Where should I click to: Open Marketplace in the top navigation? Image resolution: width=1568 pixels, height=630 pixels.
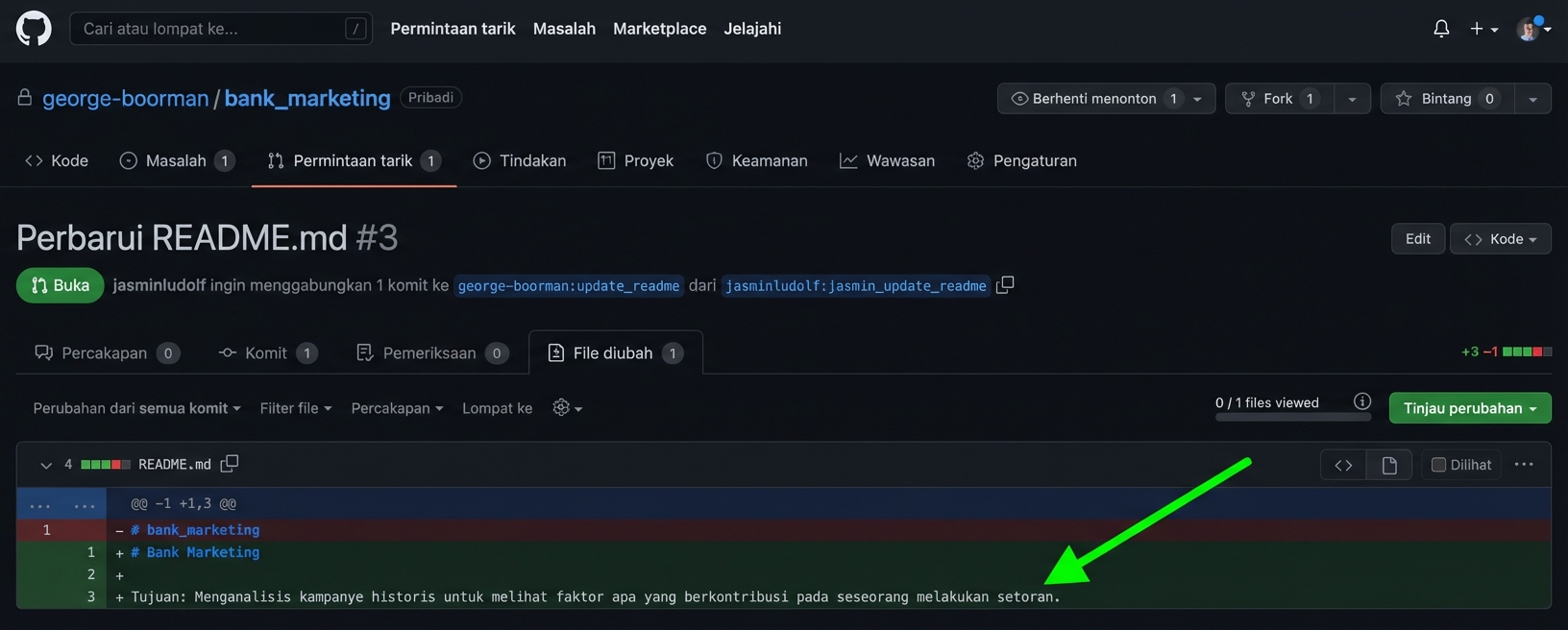point(659,29)
